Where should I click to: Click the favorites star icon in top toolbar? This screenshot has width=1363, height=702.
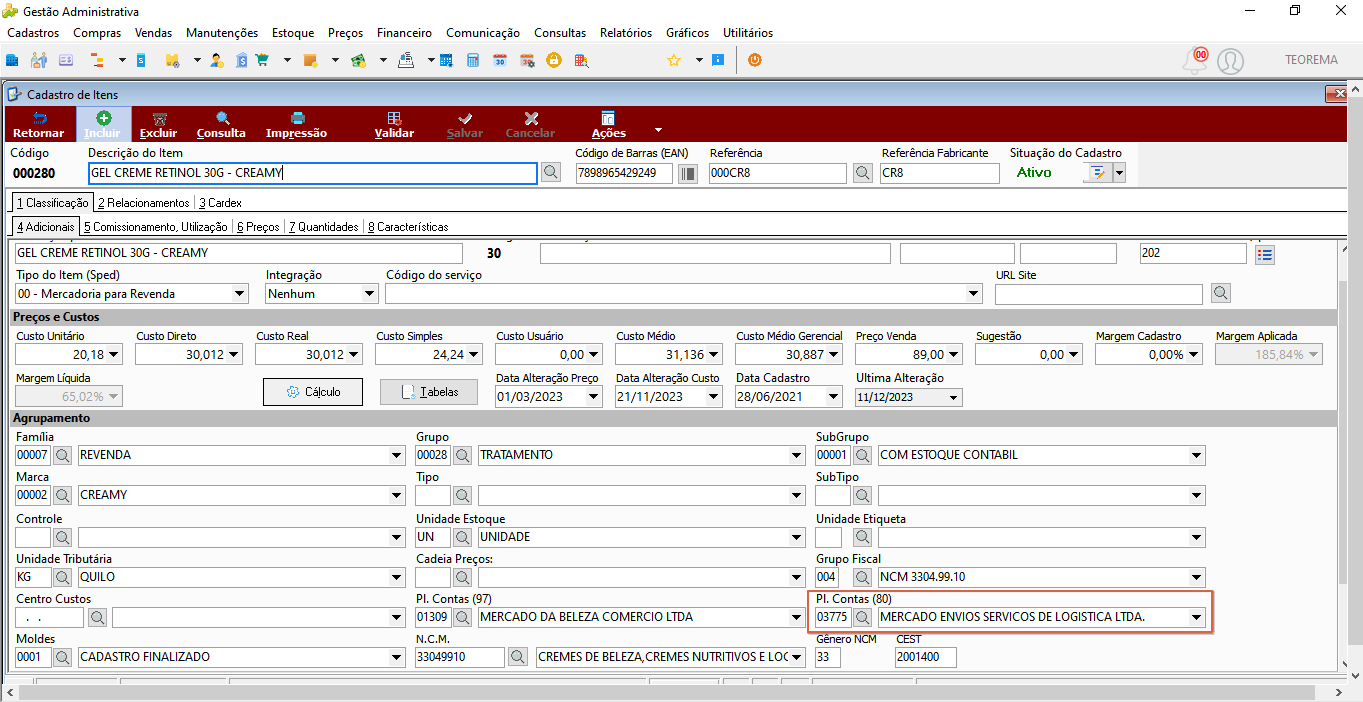coord(674,60)
